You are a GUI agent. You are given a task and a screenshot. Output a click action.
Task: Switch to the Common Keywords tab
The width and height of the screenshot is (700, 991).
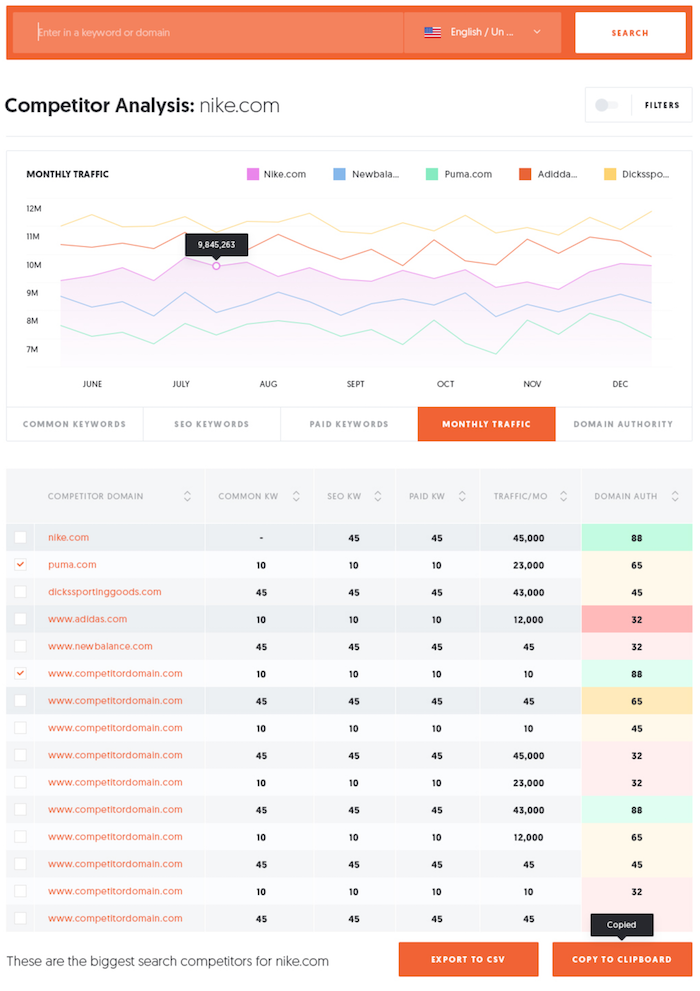click(75, 424)
